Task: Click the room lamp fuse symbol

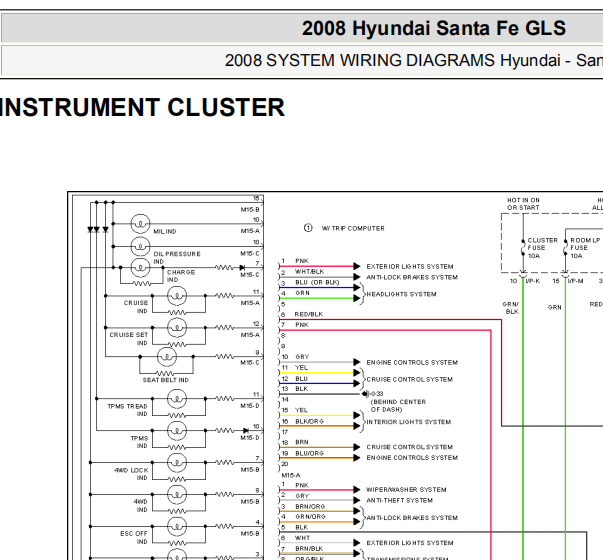Action: pos(565,248)
